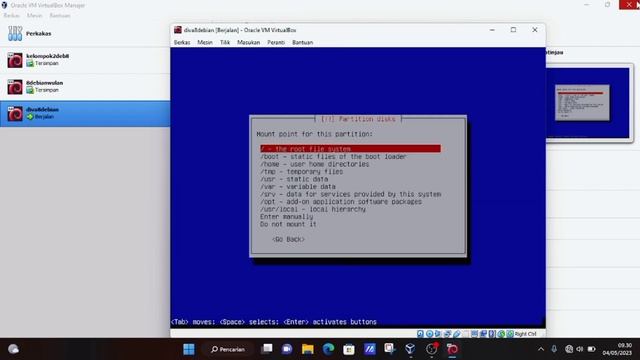Select '/var - variable data' option
Screen dimensions: 640x360
pyautogui.click(x=298, y=187)
